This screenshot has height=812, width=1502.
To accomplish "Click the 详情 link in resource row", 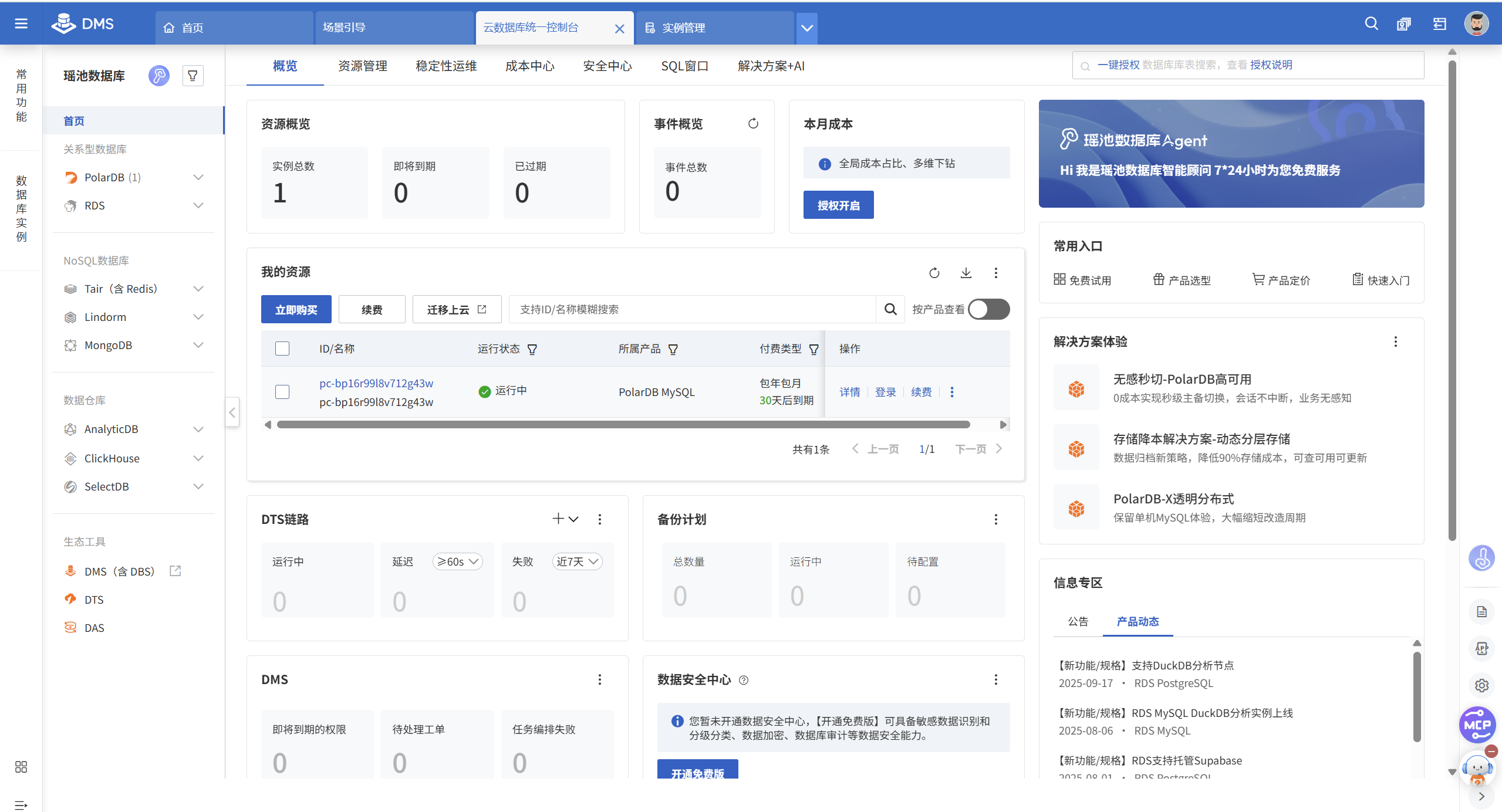I will (x=849, y=392).
